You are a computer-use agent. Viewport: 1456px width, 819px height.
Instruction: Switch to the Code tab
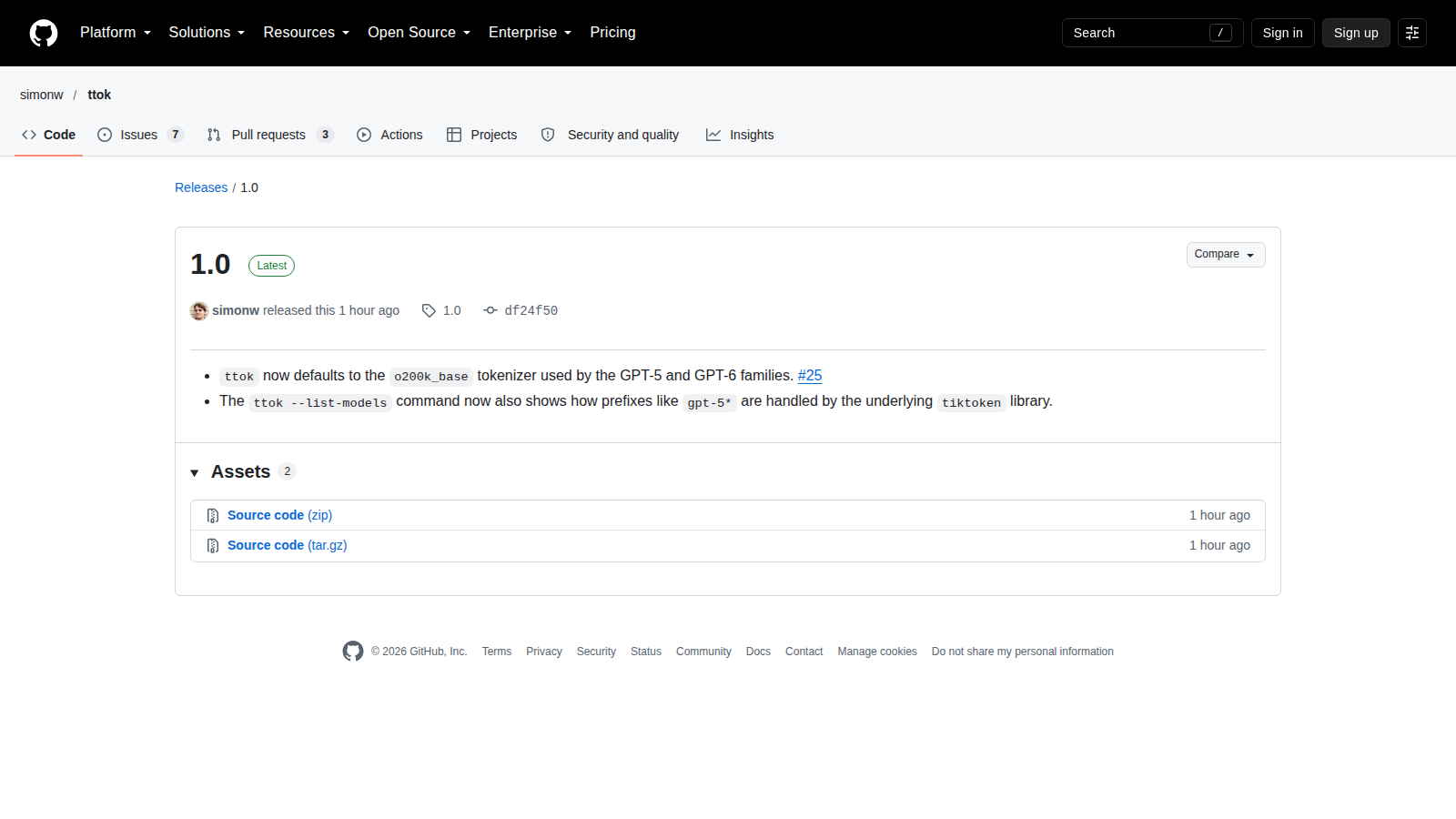[x=48, y=135]
